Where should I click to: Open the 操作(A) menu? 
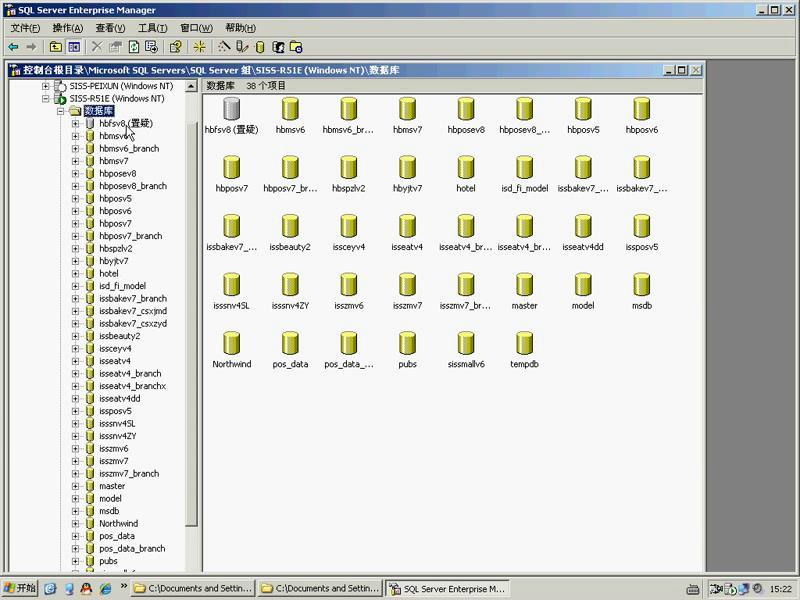(x=68, y=28)
